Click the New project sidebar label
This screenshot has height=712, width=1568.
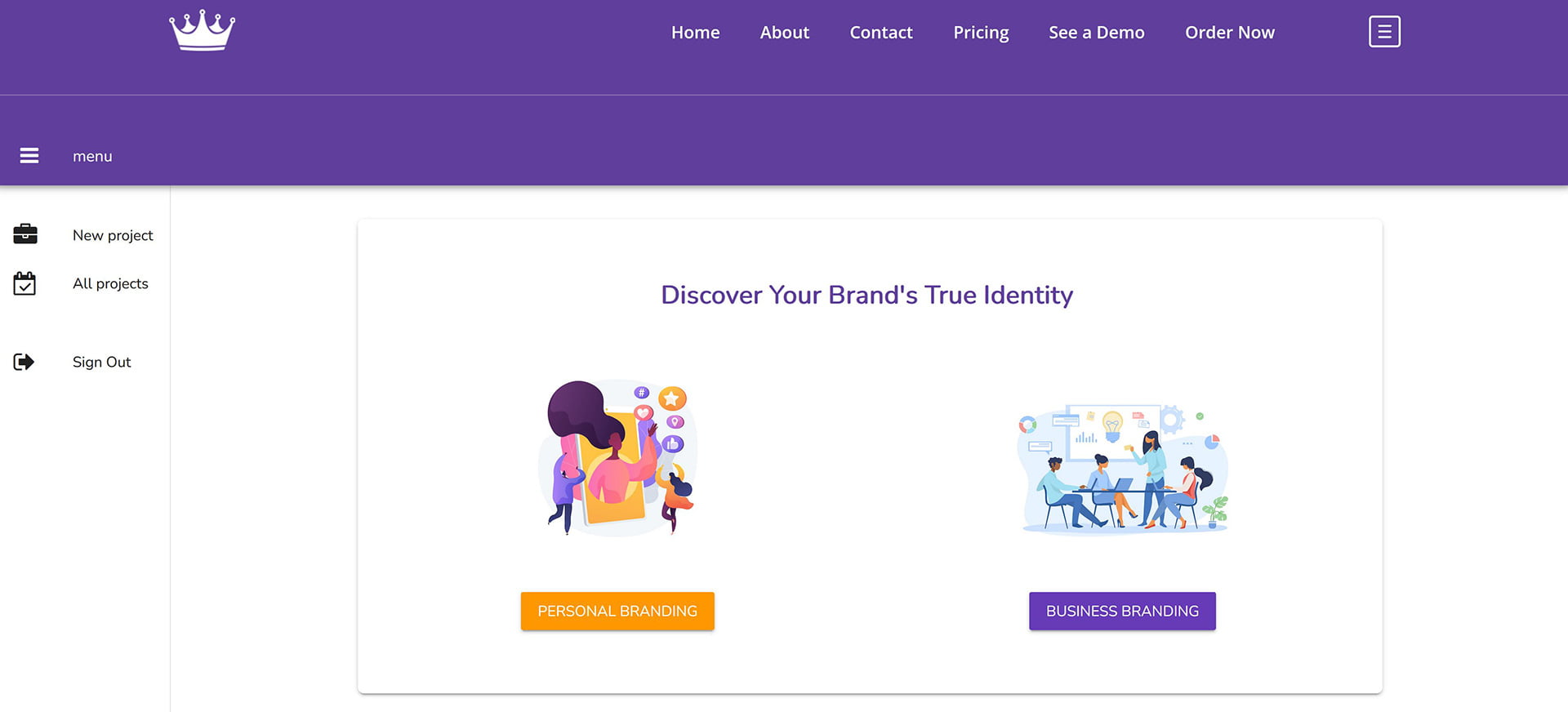[x=113, y=235]
